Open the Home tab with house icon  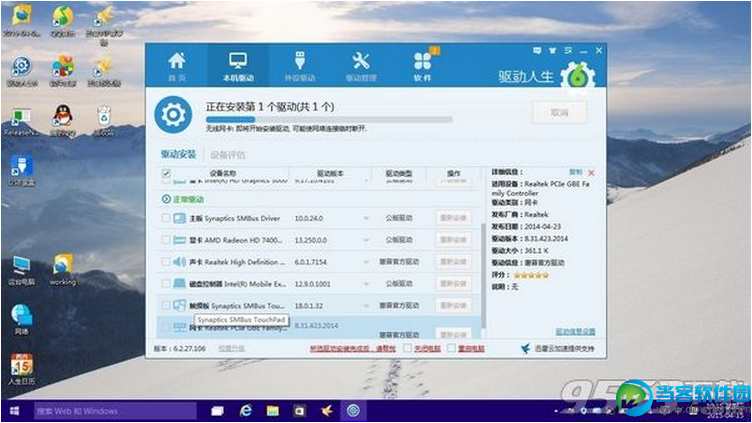pos(176,66)
